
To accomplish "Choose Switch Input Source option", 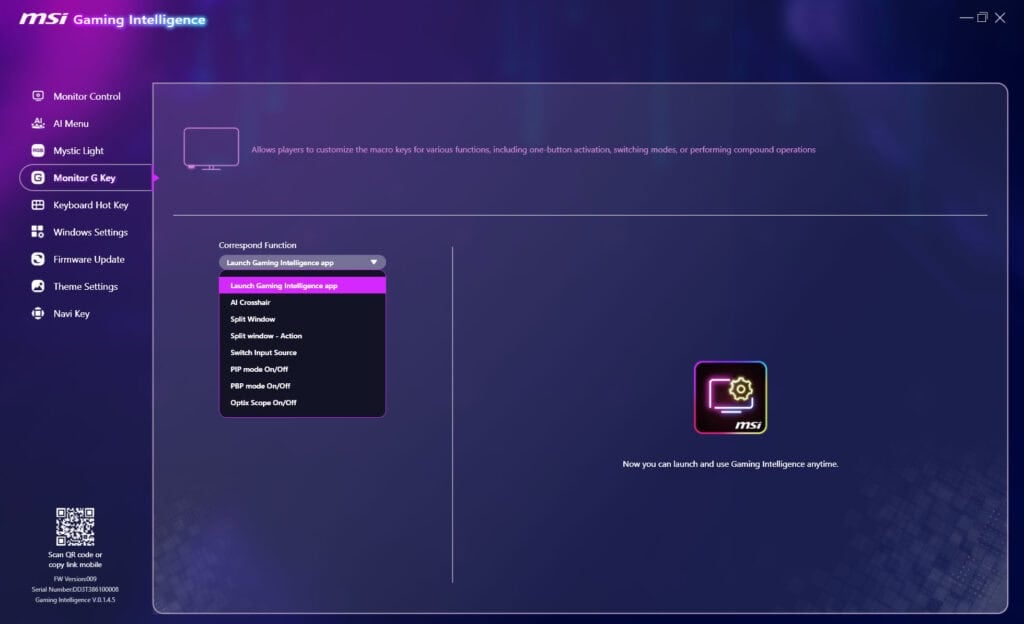I will point(263,353).
